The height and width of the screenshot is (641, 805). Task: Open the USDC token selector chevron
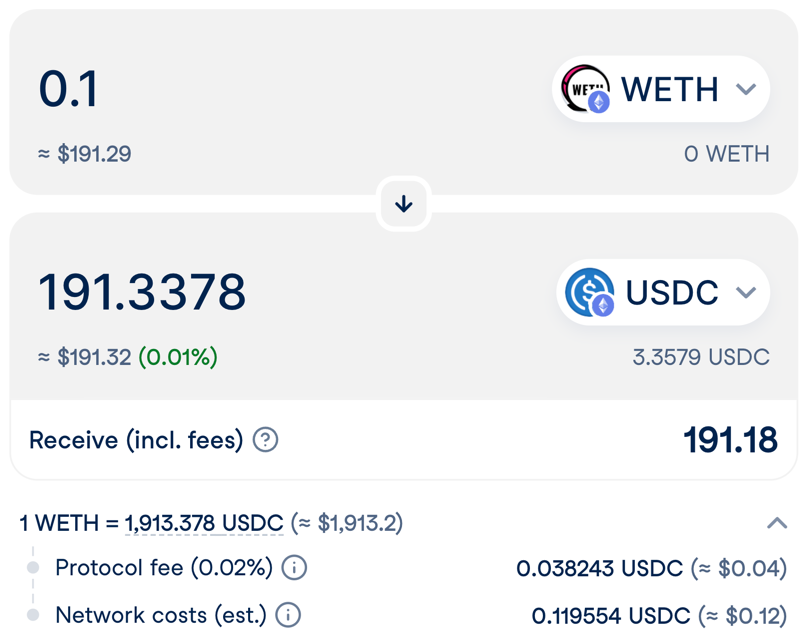pyautogui.click(x=746, y=292)
